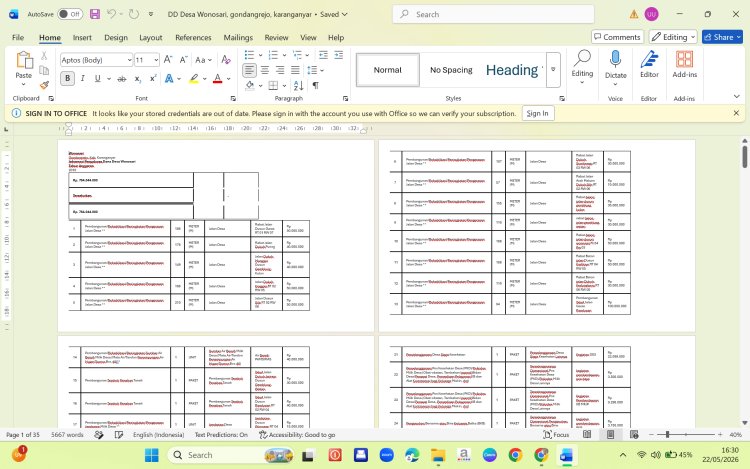Open Customize Quick Access Toolbar dropdown
This screenshot has width=750, height=469.
tap(151, 14)
